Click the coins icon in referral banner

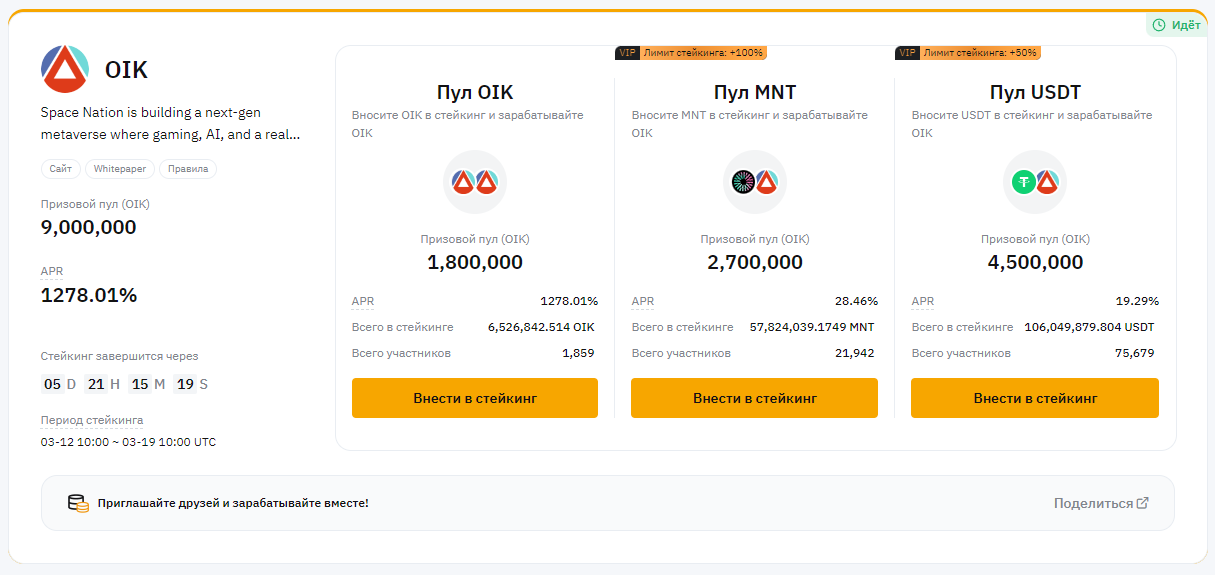[78, 503]
